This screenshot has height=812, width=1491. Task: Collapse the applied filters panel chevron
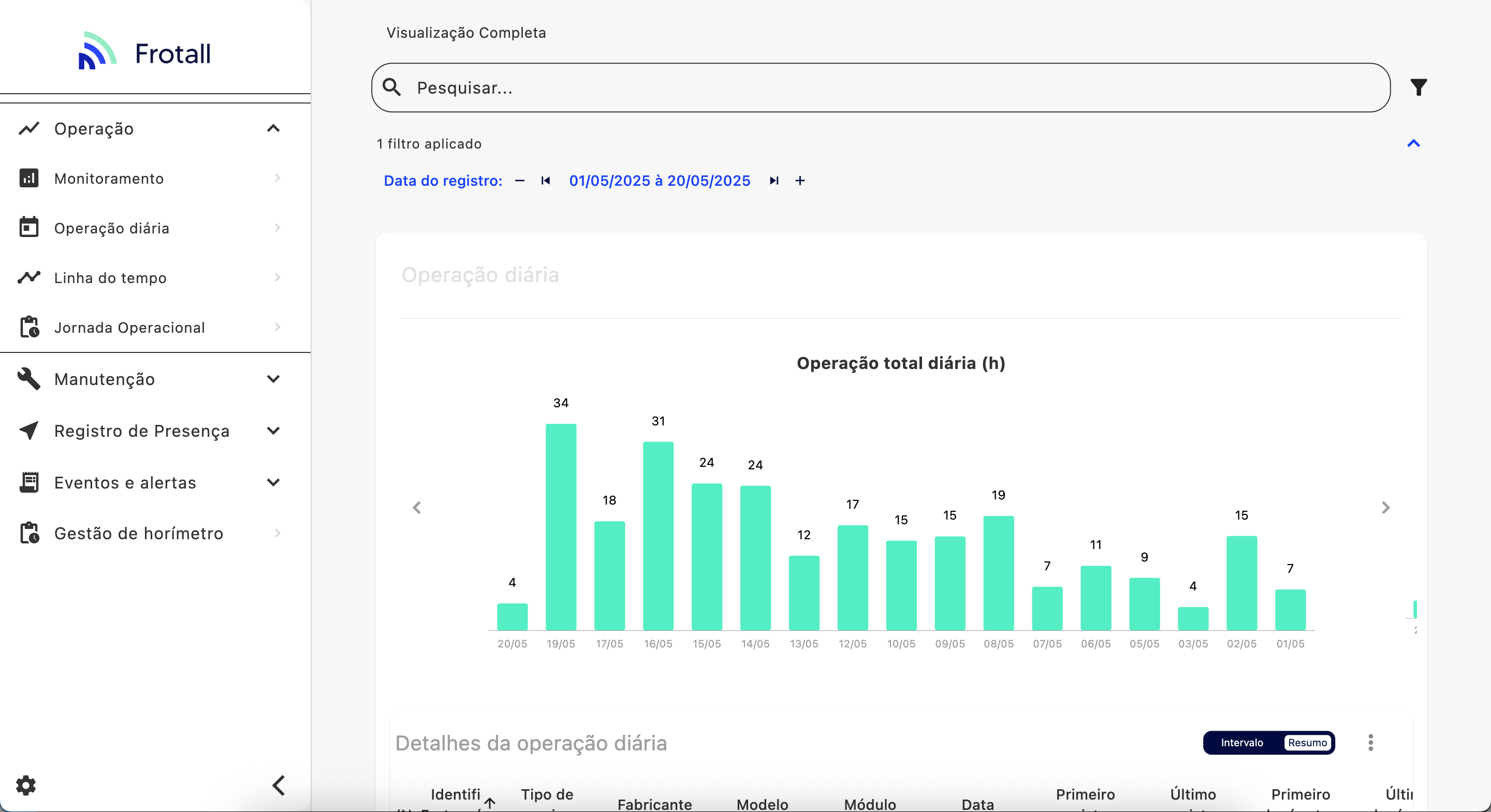click(x=1413, y=143)
